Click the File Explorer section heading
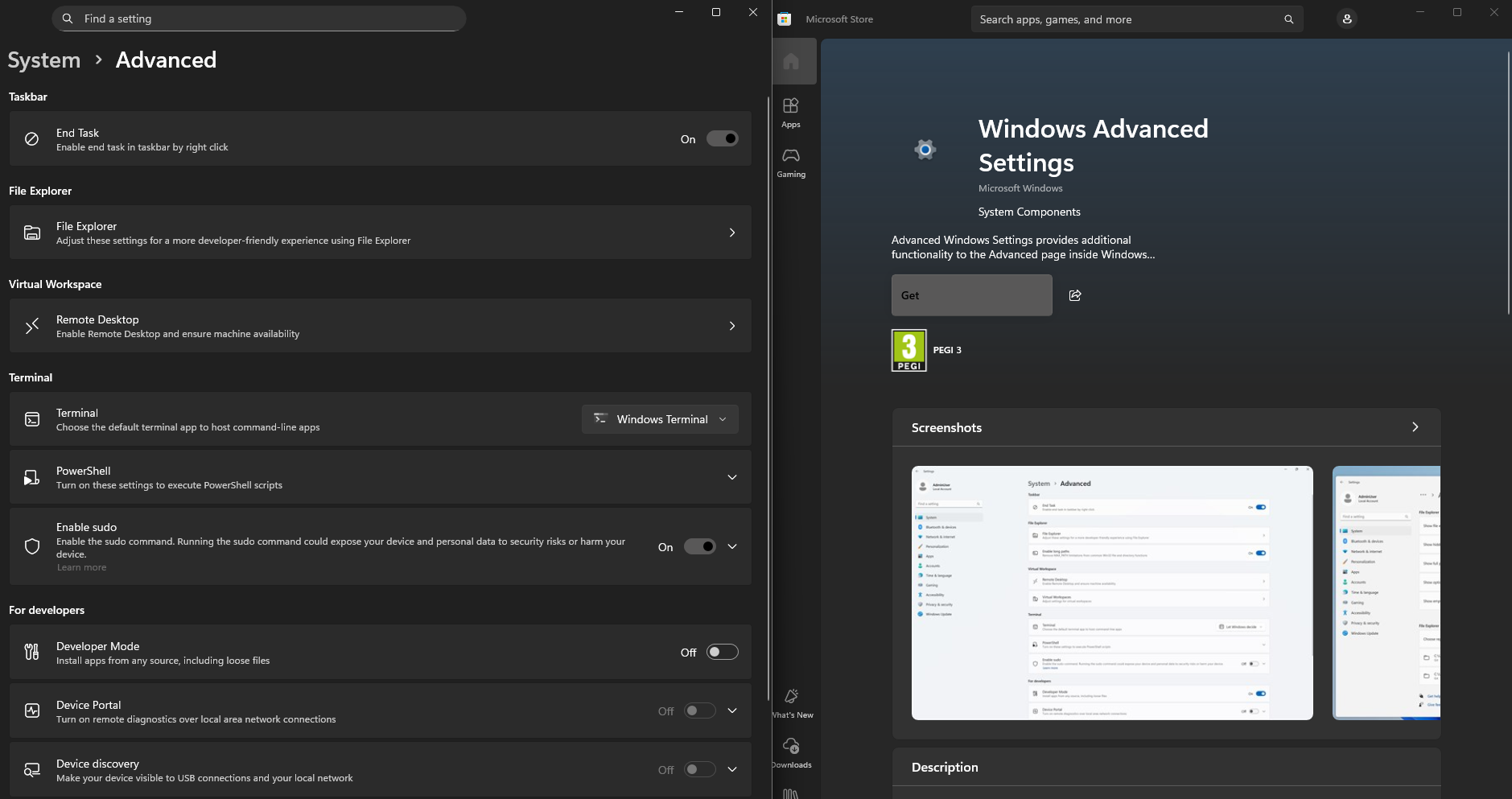Screen dimensions: 1512x799 coord(40,191)
